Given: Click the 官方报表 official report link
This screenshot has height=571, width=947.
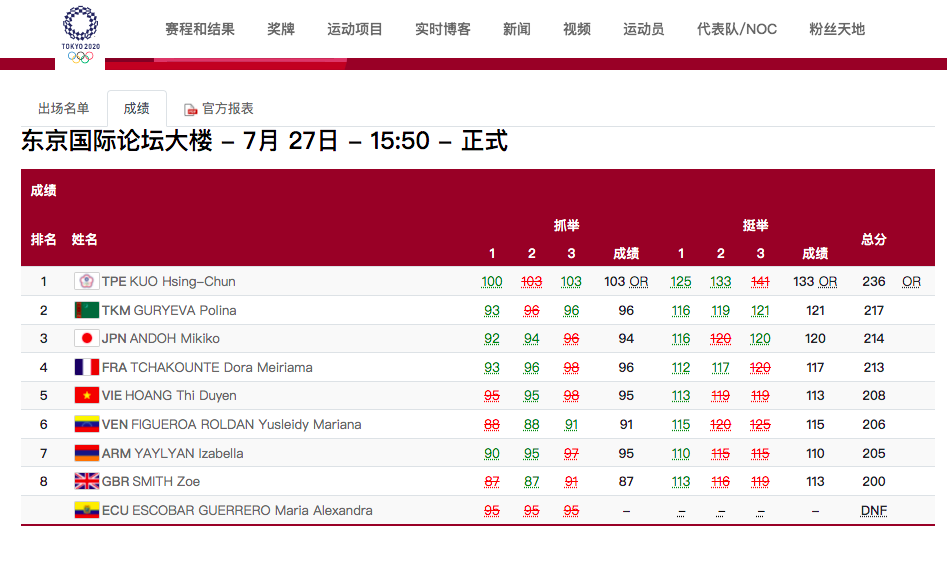Looking at the screenshot, I should coord(228,108).
